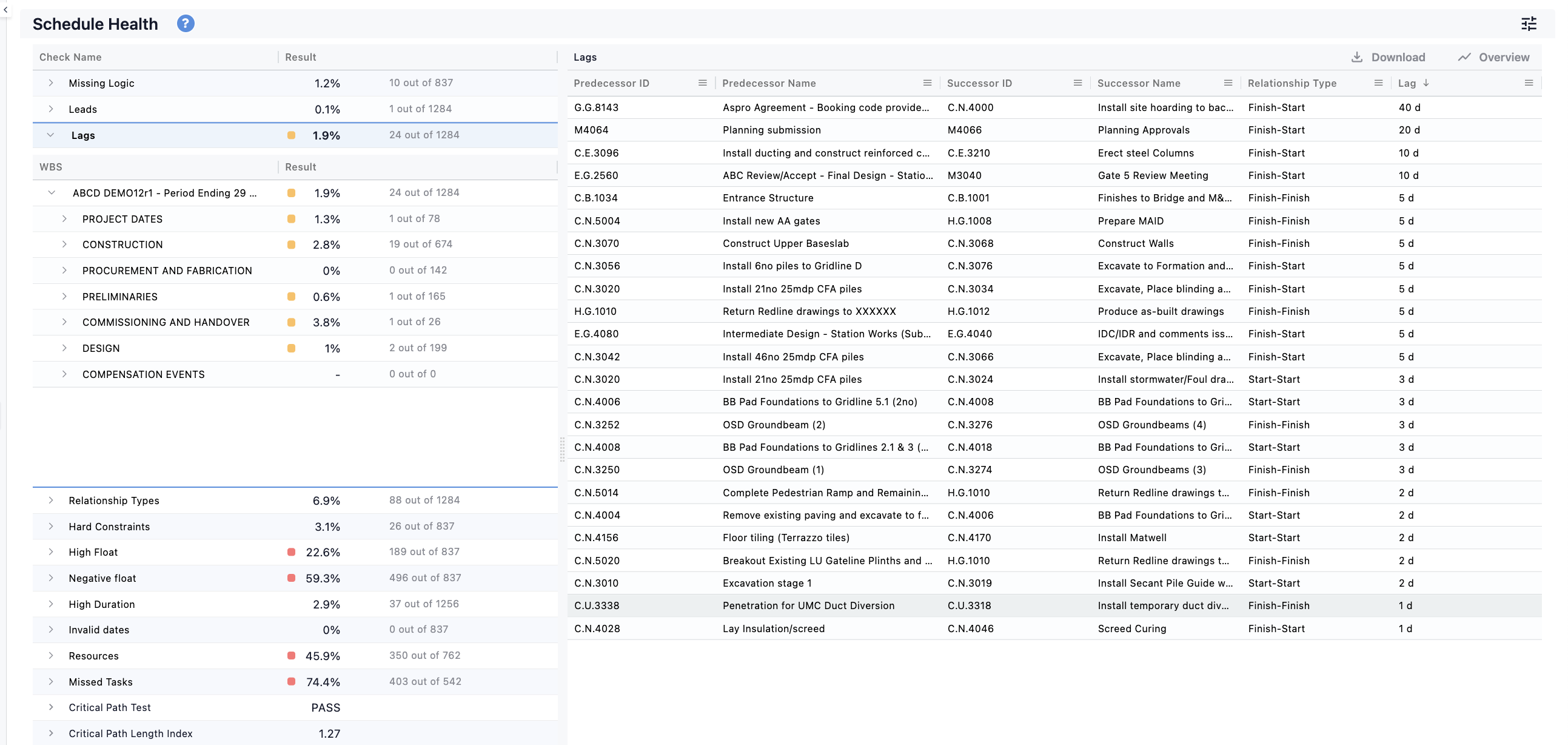Open Lag column menu icon

[x=1529, y=83]
